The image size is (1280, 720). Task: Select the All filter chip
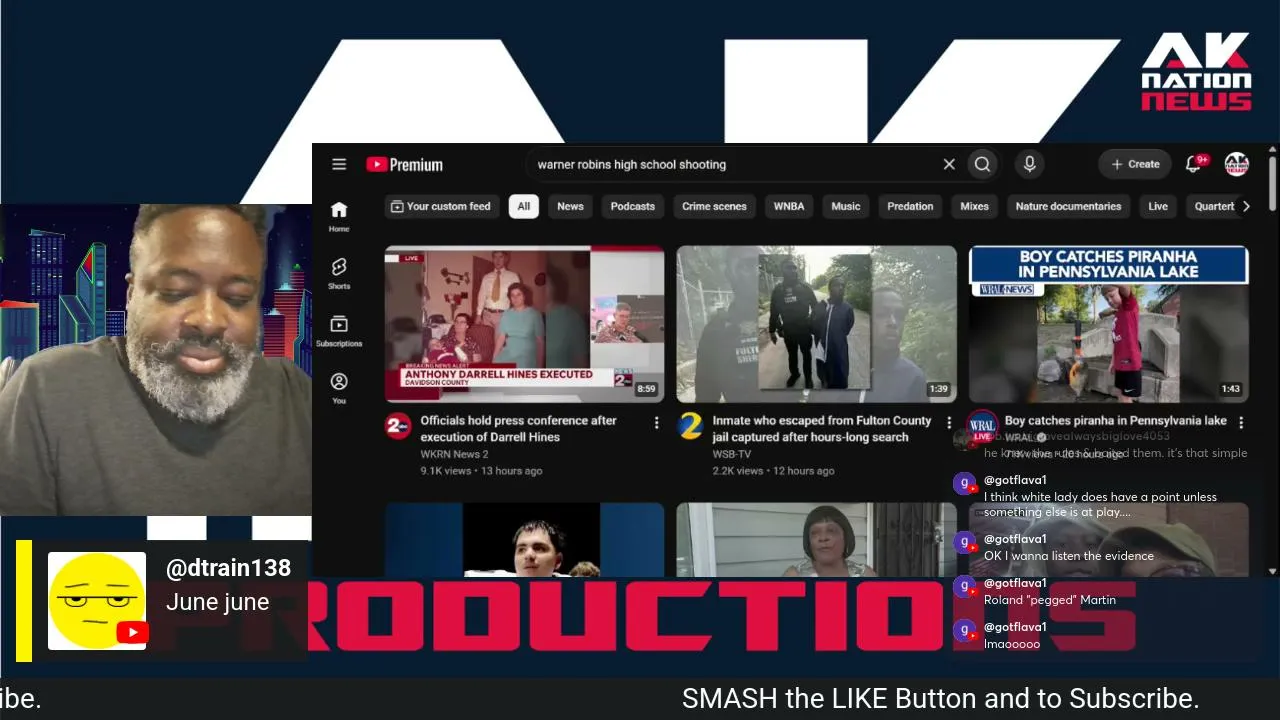tap(523, 206)
